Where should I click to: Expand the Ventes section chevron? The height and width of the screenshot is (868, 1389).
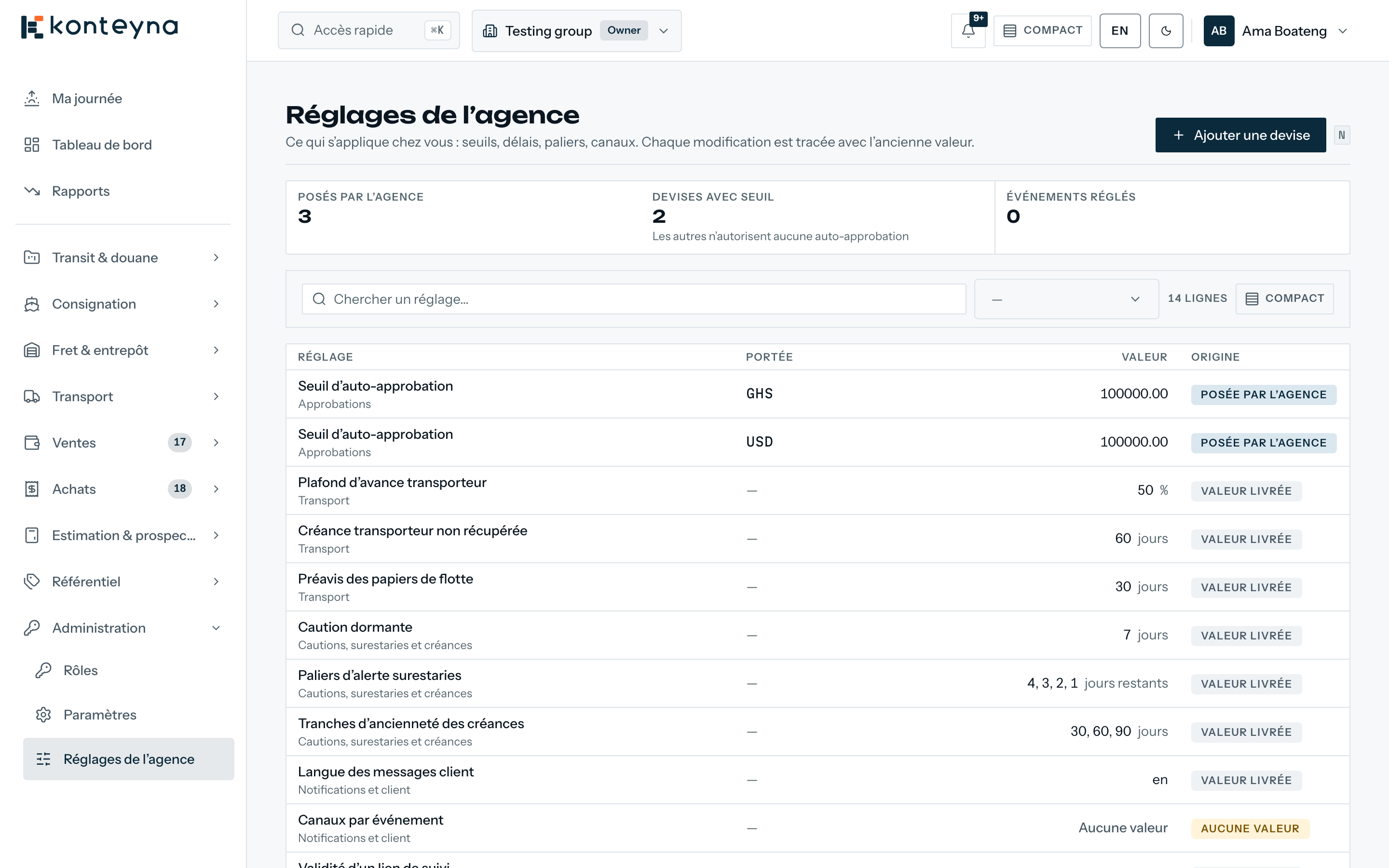point(217,443)
